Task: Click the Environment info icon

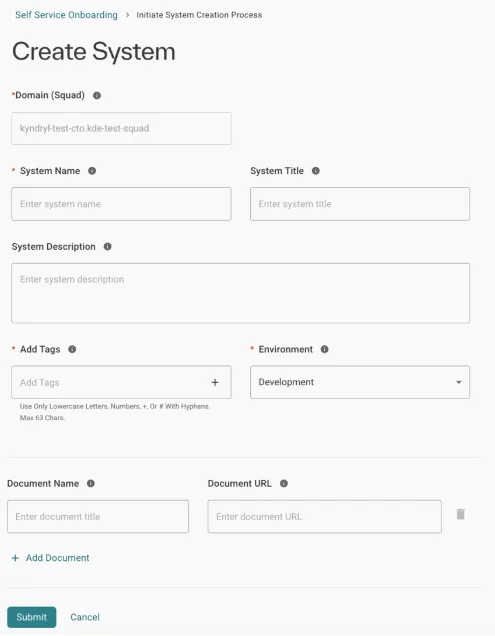Action: (x=325, y=349)
